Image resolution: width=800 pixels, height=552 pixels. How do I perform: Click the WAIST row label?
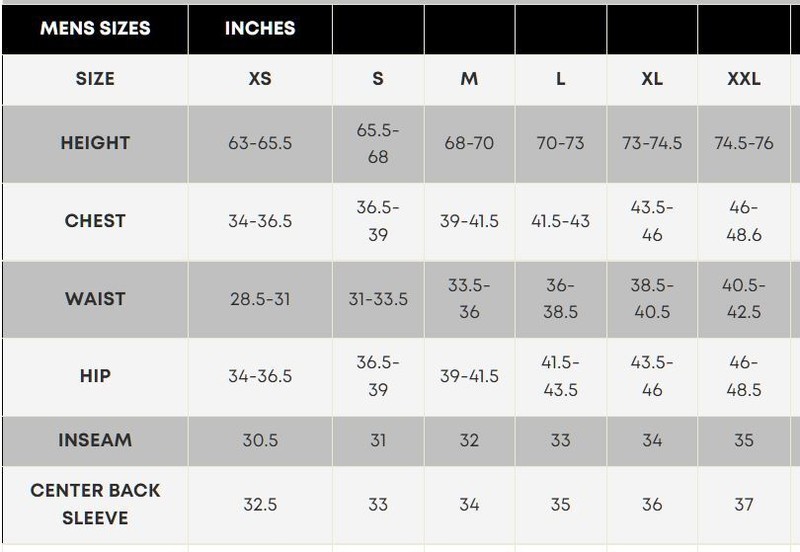(x=95, y=299)
